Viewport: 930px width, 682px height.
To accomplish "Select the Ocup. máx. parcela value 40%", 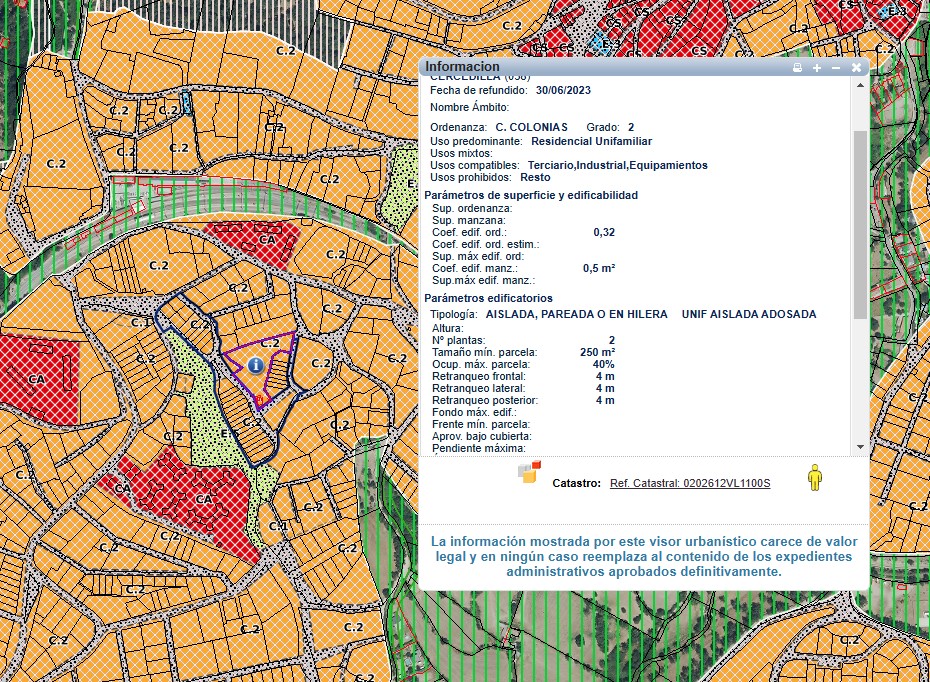I will (603, 364).
